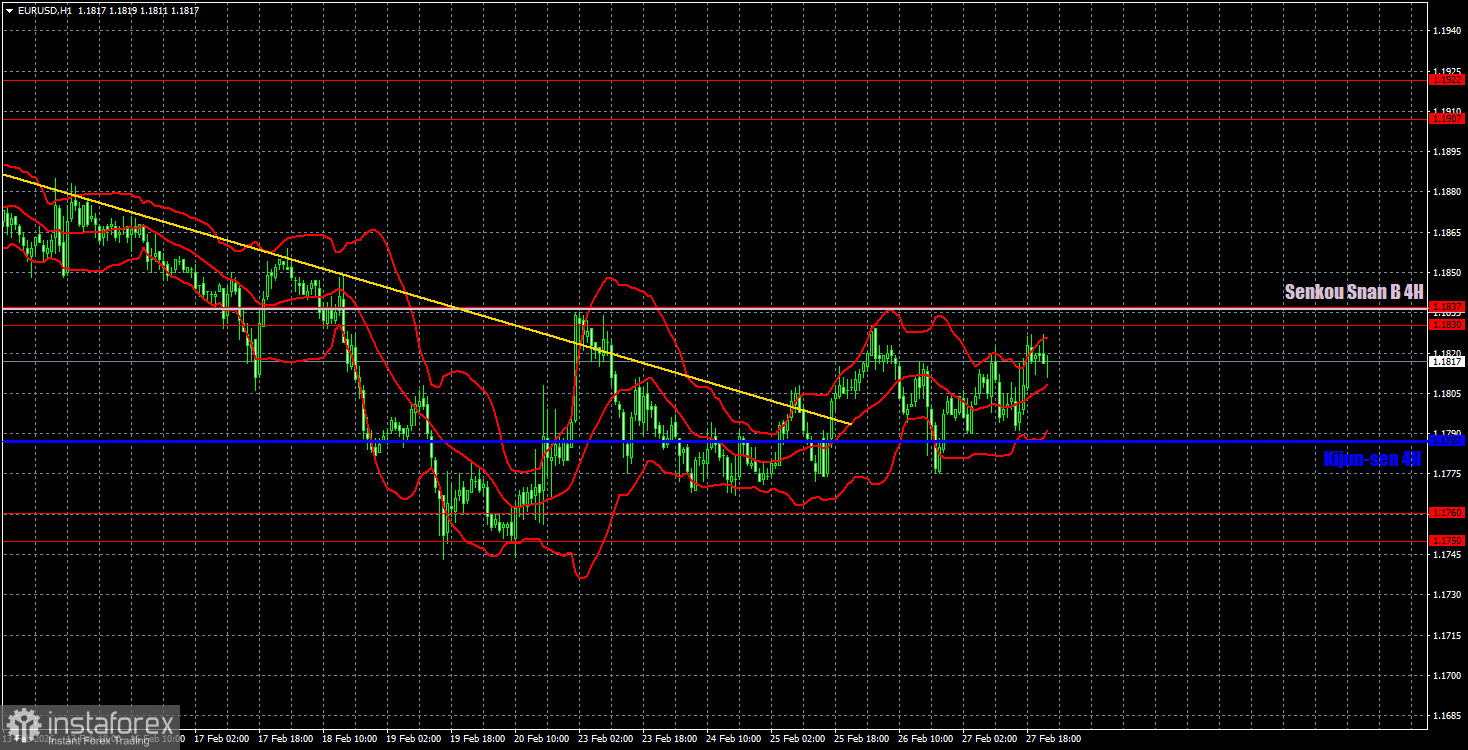Click the red 1.1750 level tag

(x=1447, y=540)
